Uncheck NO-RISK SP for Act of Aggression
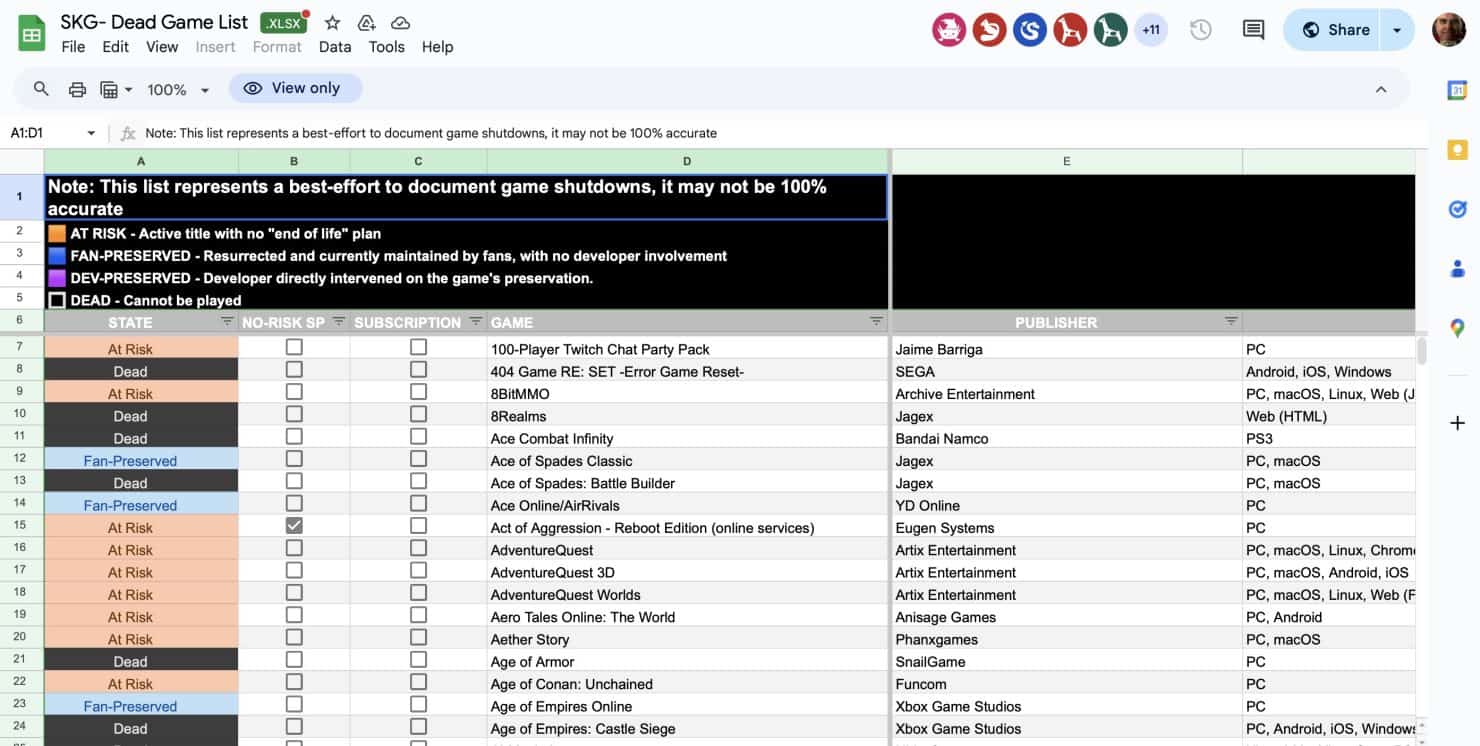The height and width of the screenshot is (746, 1480). (x=294, y=526)
